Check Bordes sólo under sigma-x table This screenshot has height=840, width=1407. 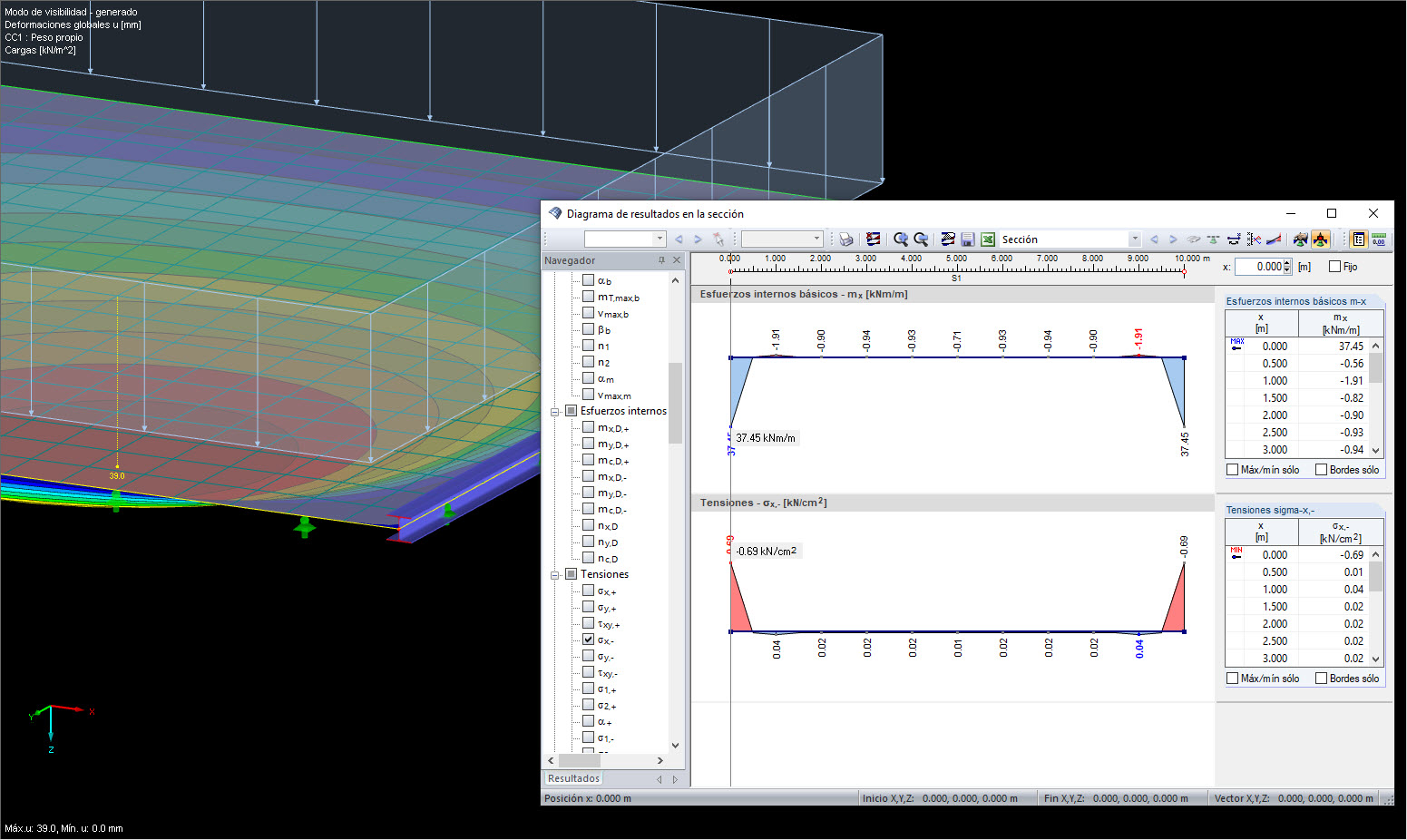pyautogui.click(x=1321, y=679)
